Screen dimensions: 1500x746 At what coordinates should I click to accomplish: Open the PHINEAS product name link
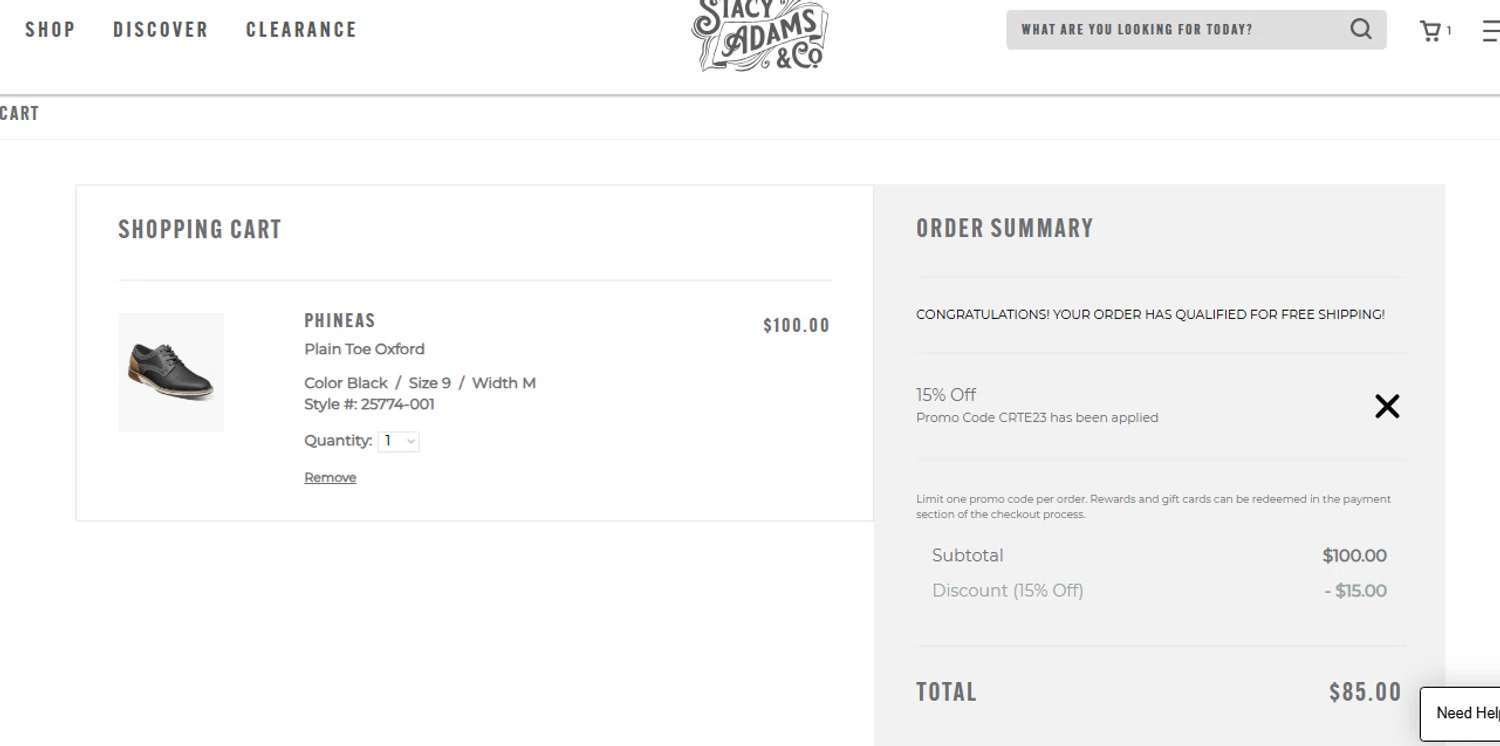pyautogui.click(x=340, y=321)
